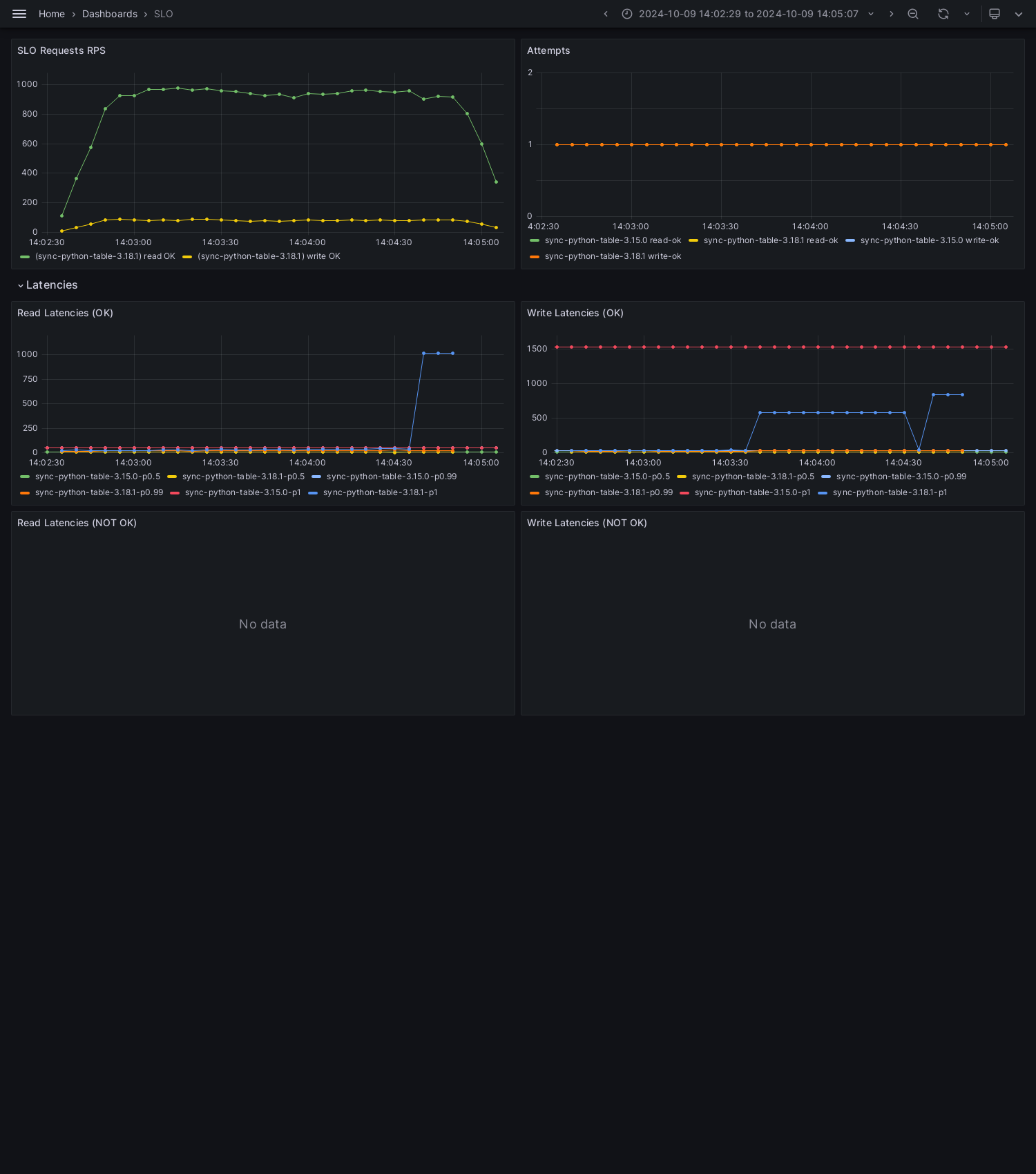Screen dimensions: 1036x1174
Task: Click the TV view mode icon
Action: pos(995,14)
